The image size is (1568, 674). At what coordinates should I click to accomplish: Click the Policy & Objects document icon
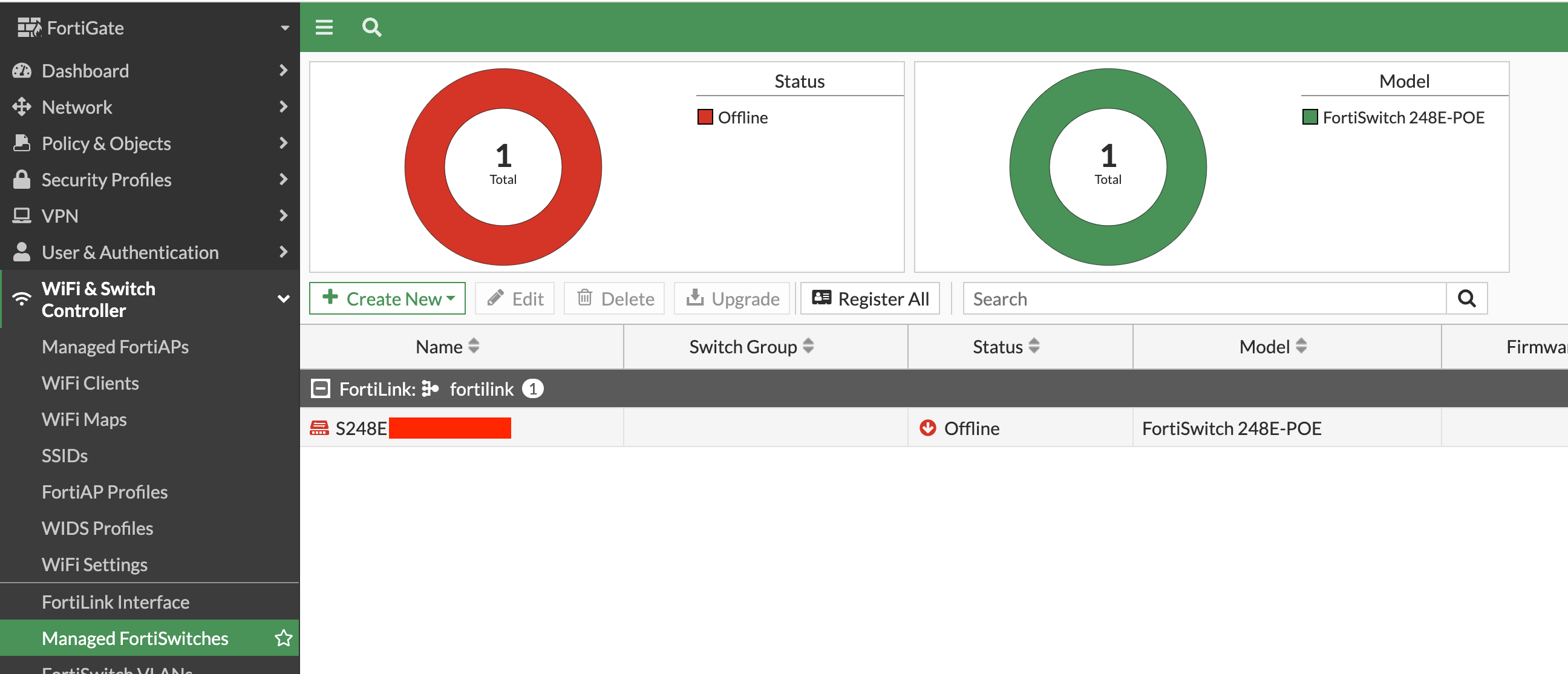coord(22,143)
